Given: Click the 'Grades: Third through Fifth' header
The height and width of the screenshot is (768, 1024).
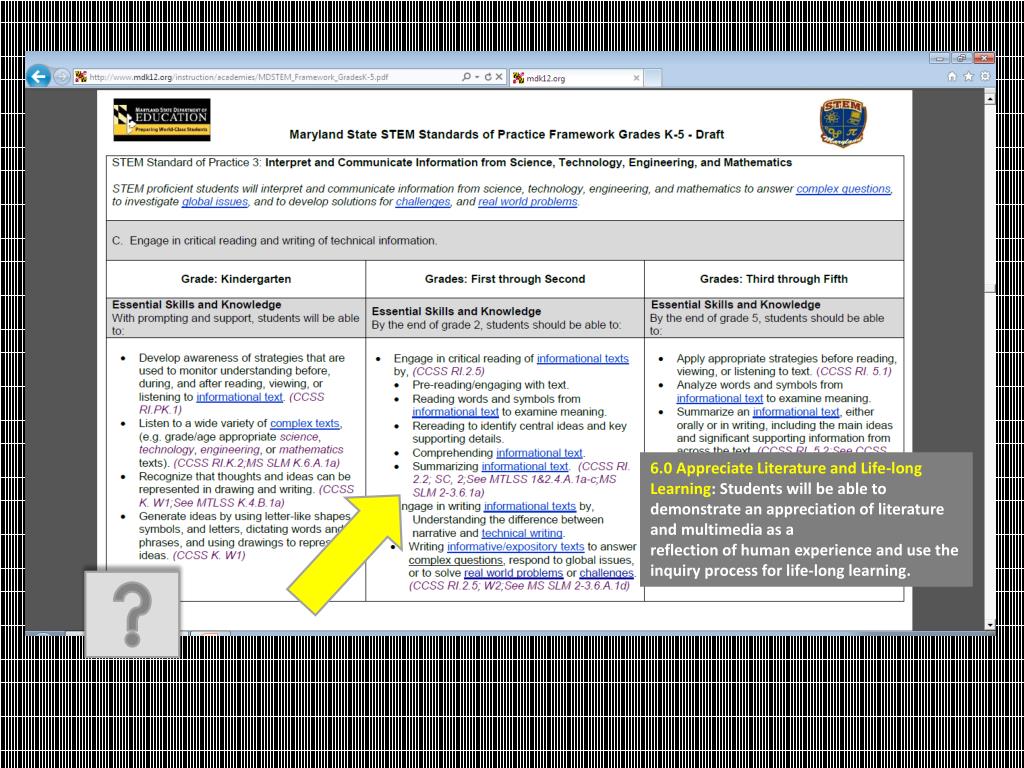Looking at the screenshot, I should (x=774, y=279).
